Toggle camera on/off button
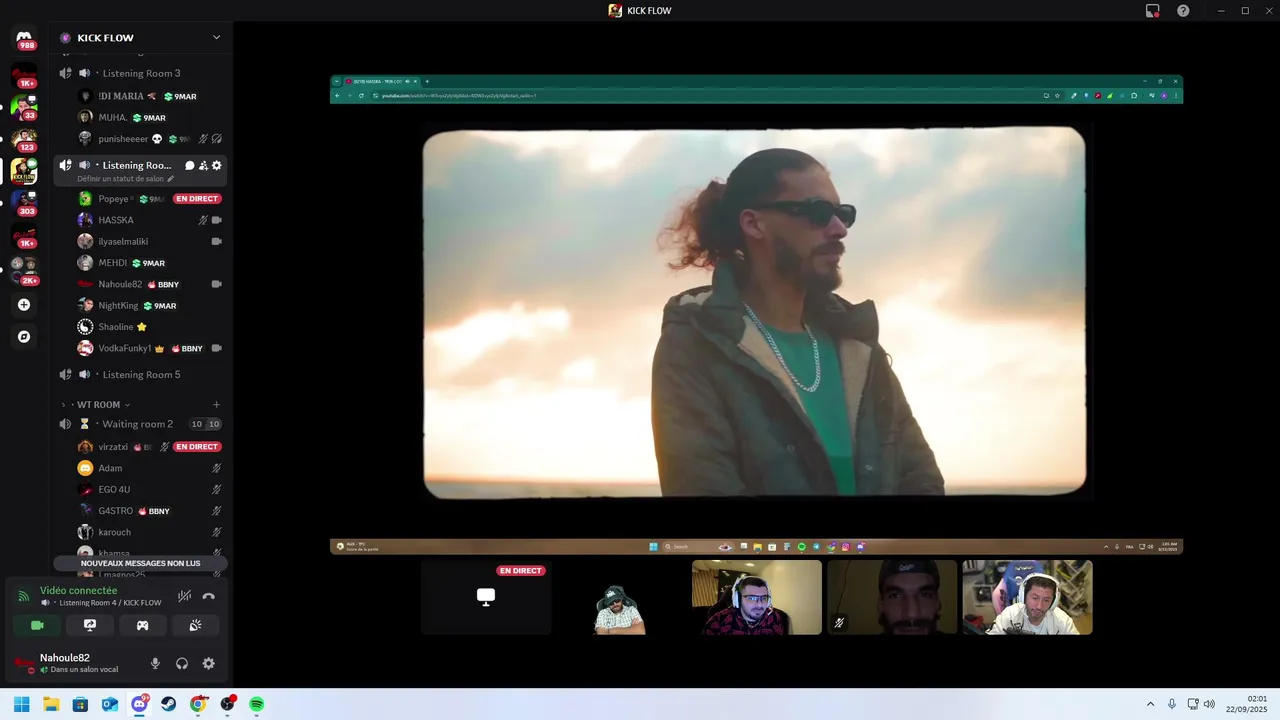 37,625
